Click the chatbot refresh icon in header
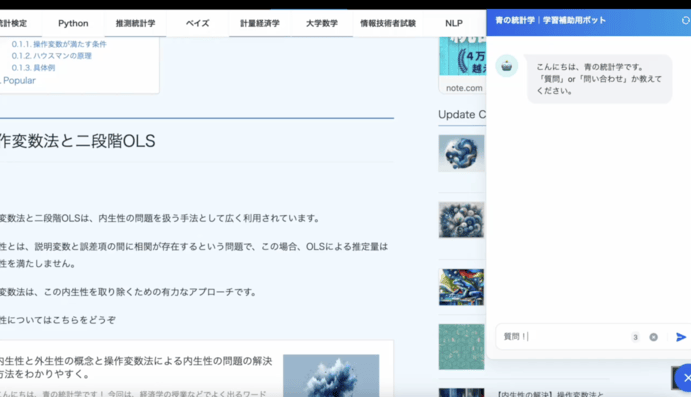This screenshot has width=691, height=397. click(686, 20)
